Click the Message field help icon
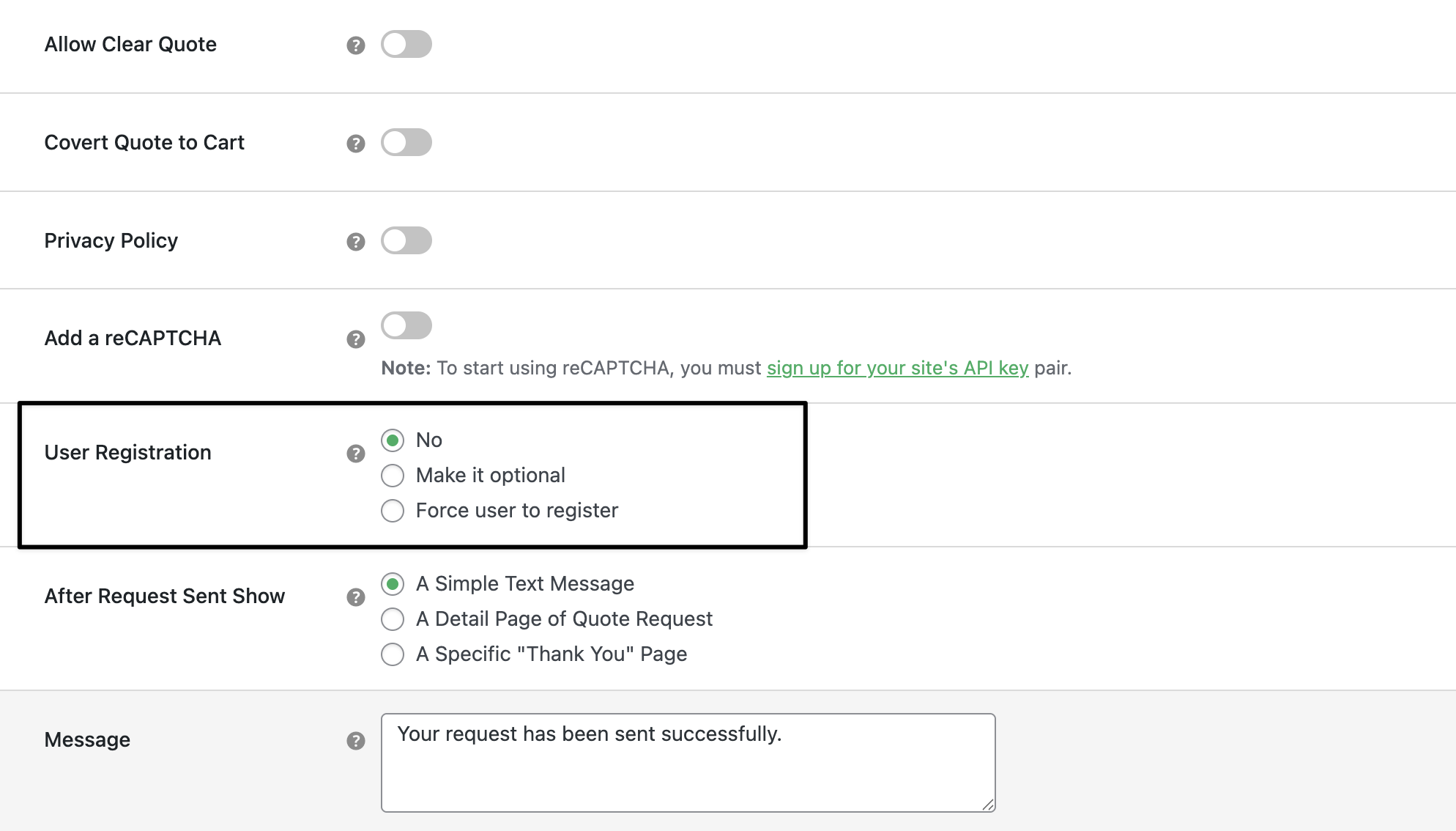Viewport: 1456px width, 831px height. pyautogui.click(x=356, y=741)
